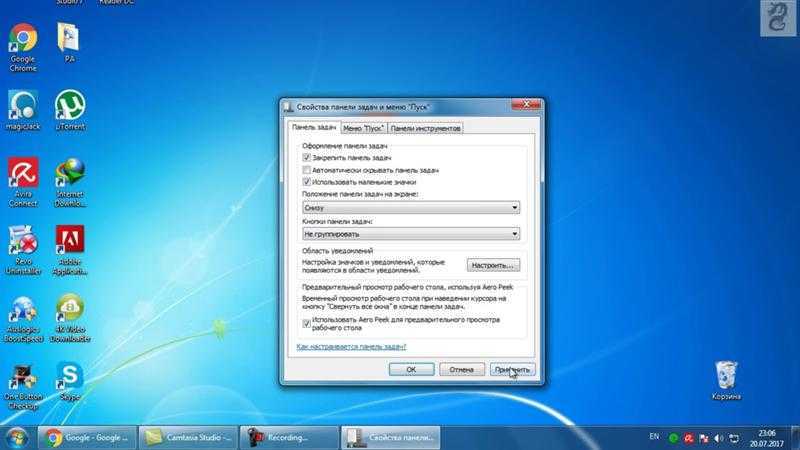Screen dimensions: 800x450
Task: Open the Skype desktop shortcut
Action: pos(70,382)
